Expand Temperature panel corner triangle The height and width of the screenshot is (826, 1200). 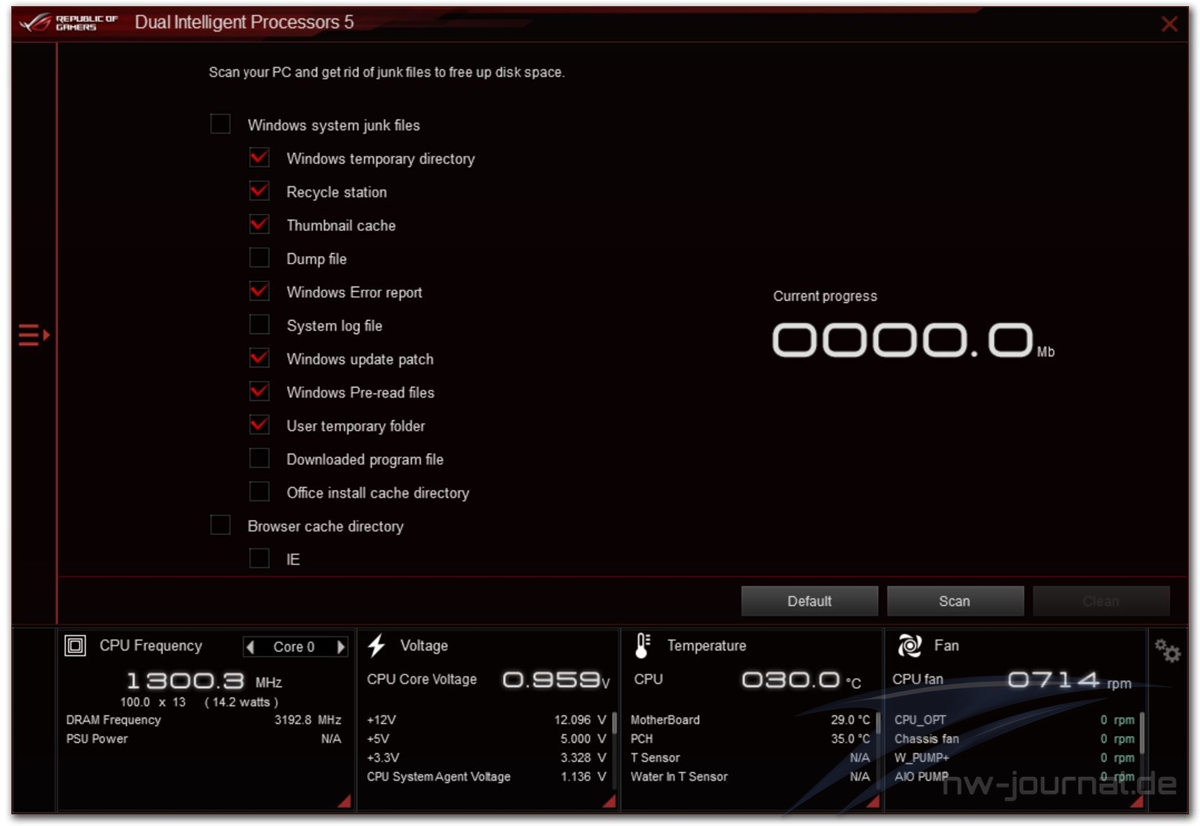pyautogui.click(x=872, y=801)
